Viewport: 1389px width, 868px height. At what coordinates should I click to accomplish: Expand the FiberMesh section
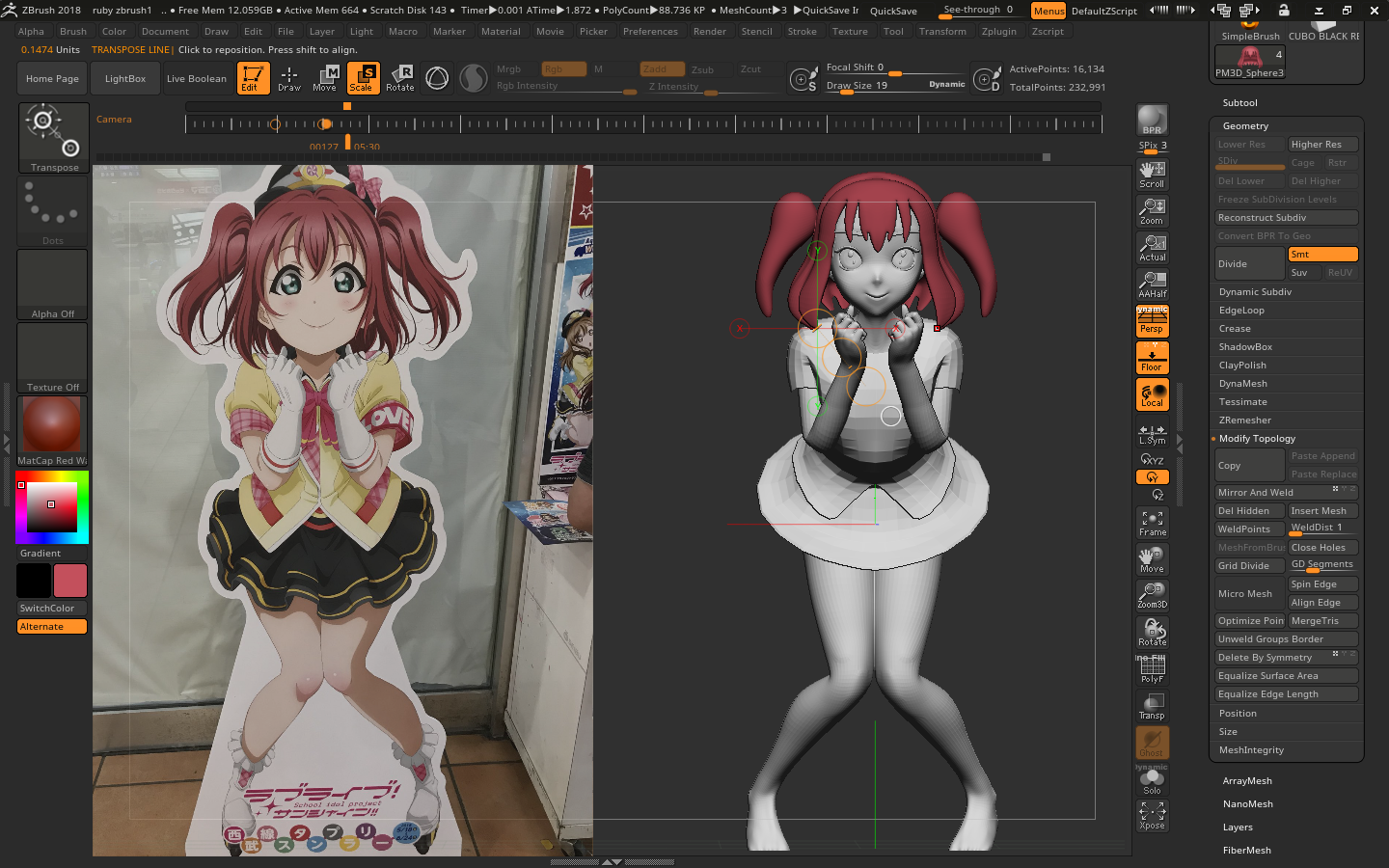[1246, 851]
